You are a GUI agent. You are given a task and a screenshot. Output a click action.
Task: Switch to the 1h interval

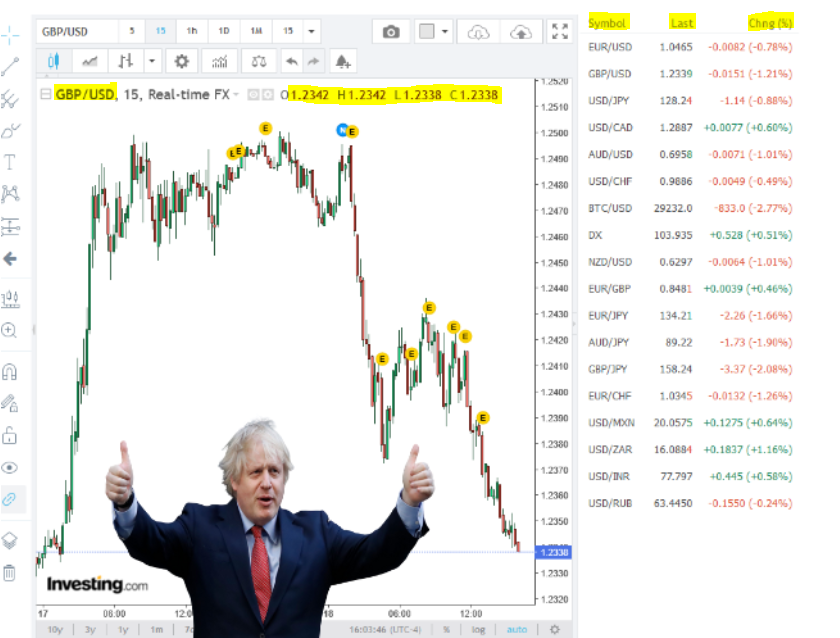[192, 31]
